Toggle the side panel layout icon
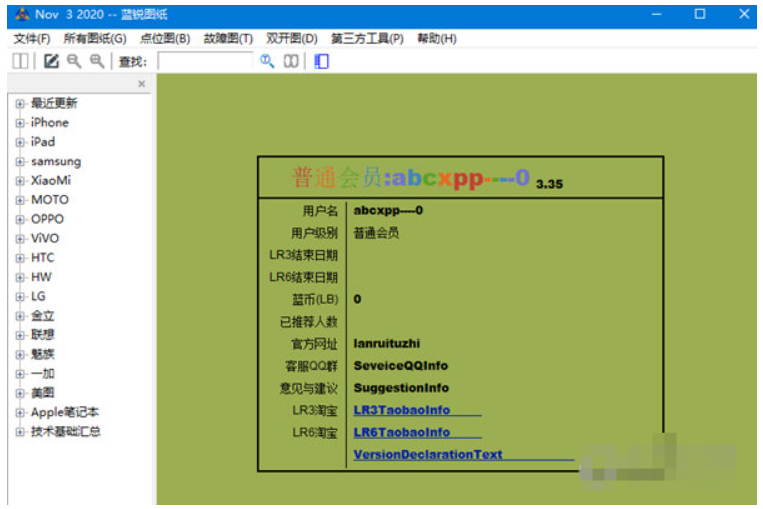763x509 pixels. click(x=20, y=61)
